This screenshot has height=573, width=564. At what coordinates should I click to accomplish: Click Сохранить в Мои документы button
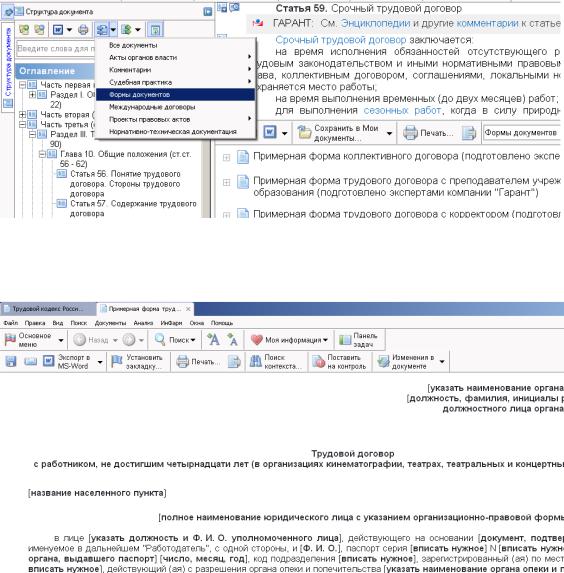point(339,133)
